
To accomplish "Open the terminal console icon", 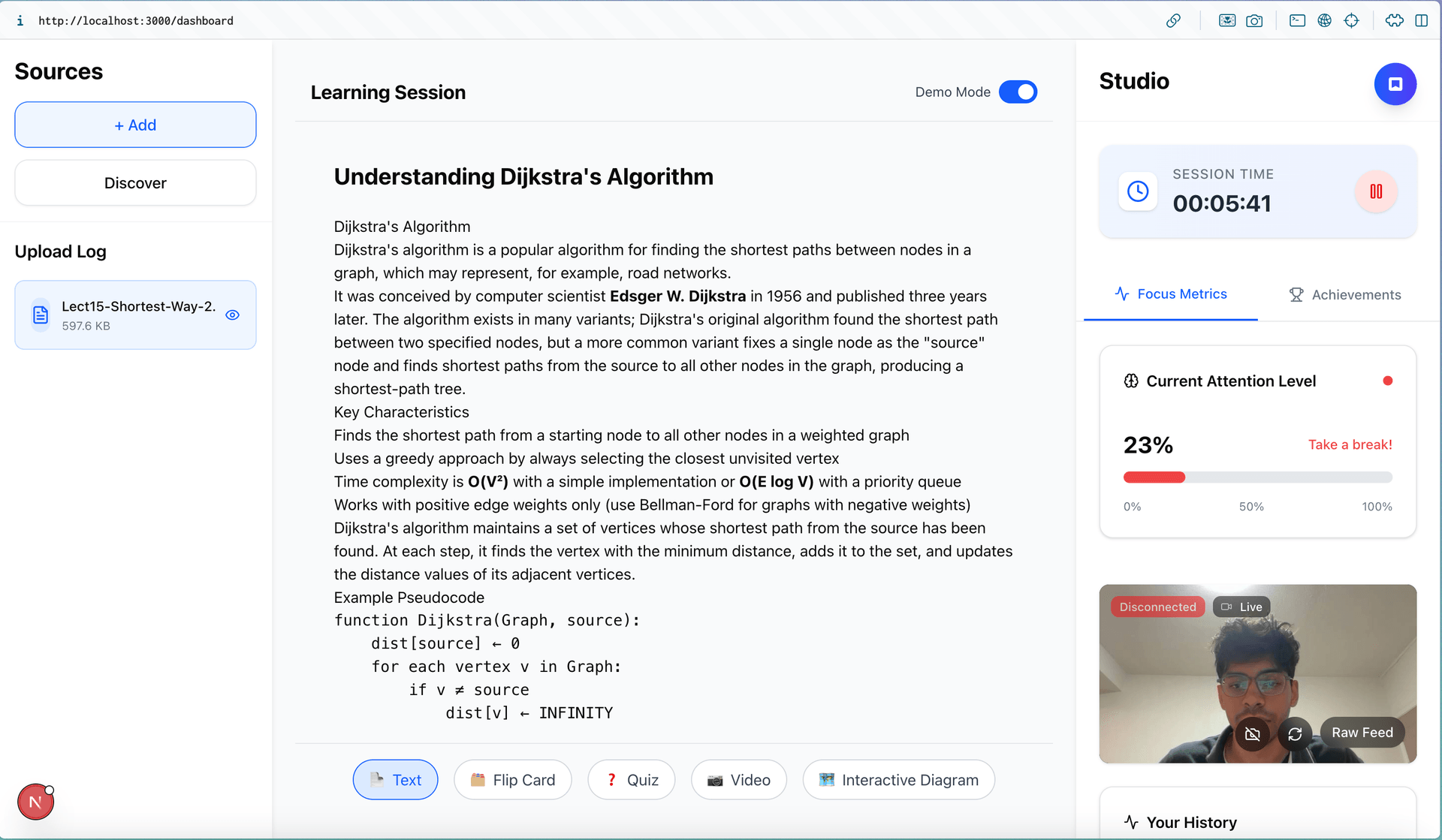I will point(1297,20).
